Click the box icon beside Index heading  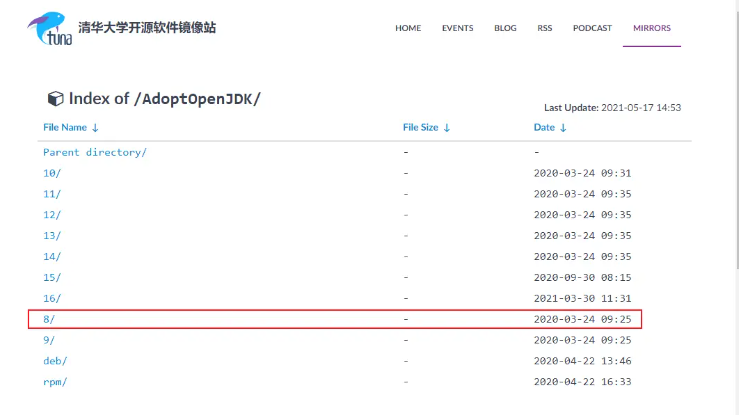pos(55,98)
